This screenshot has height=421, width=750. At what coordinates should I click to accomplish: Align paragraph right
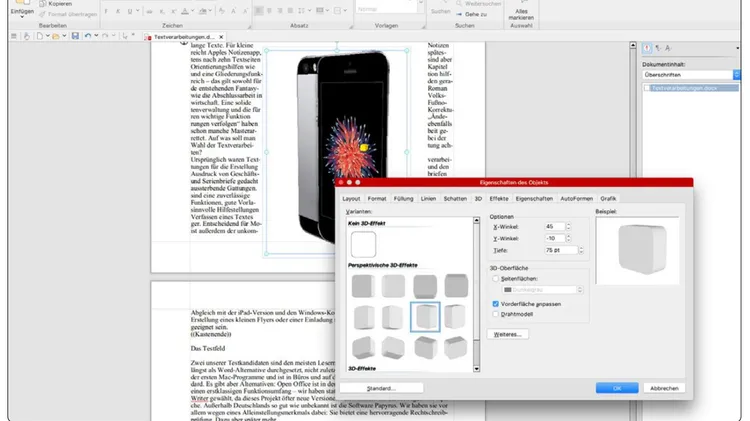pos(280,11)
